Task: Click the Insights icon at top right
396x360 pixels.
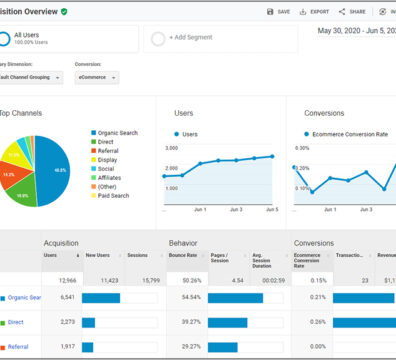Action: 382,12
